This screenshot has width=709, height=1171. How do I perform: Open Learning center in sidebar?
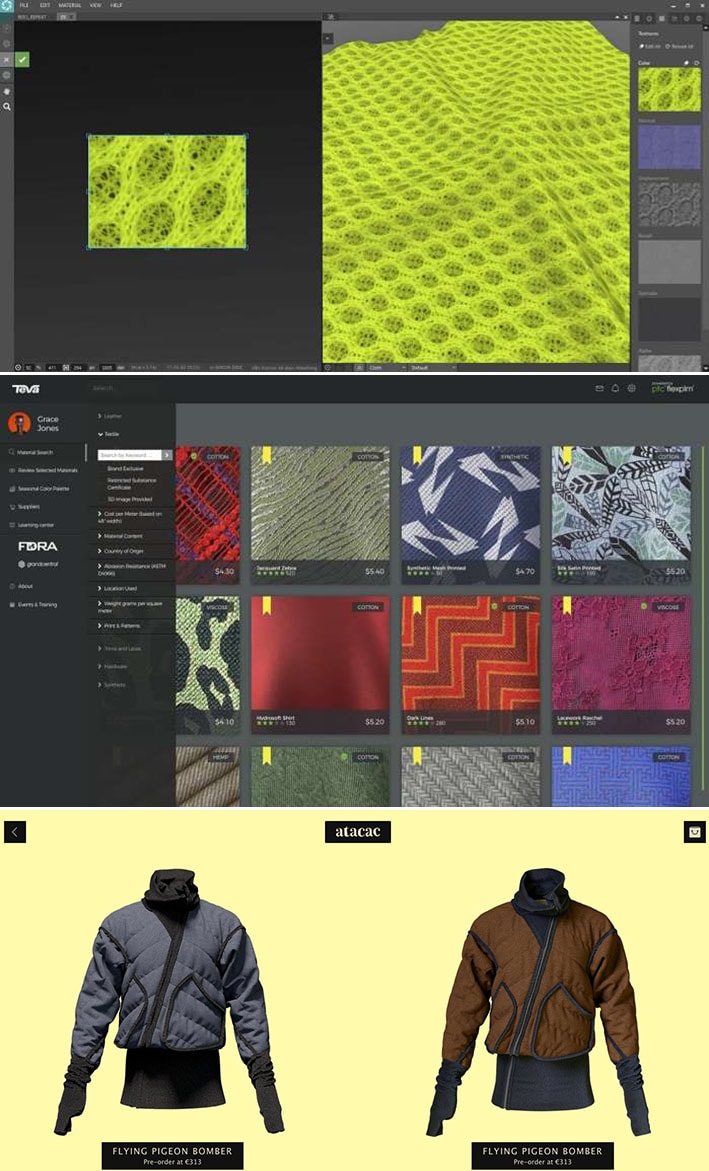[x=31, y=525]
